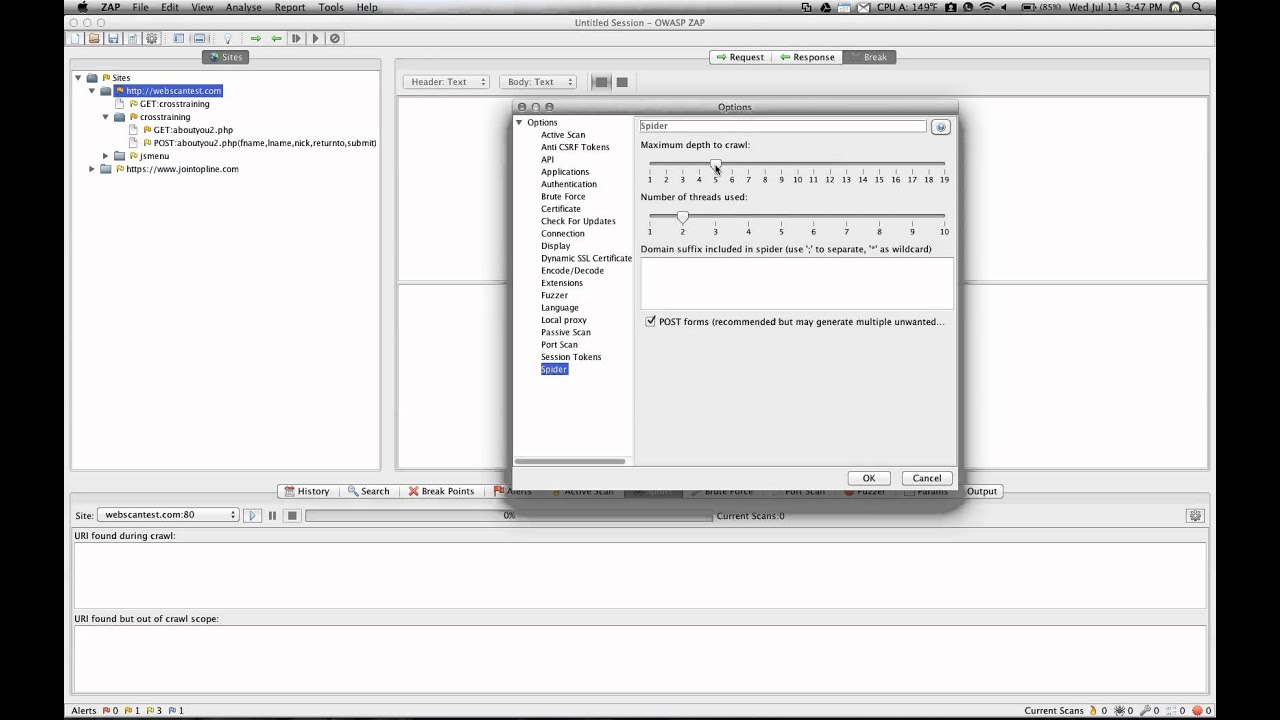Click the Session Properties toolbar icon
Screen dimensions: 1280x720
(x=132, y=38)
